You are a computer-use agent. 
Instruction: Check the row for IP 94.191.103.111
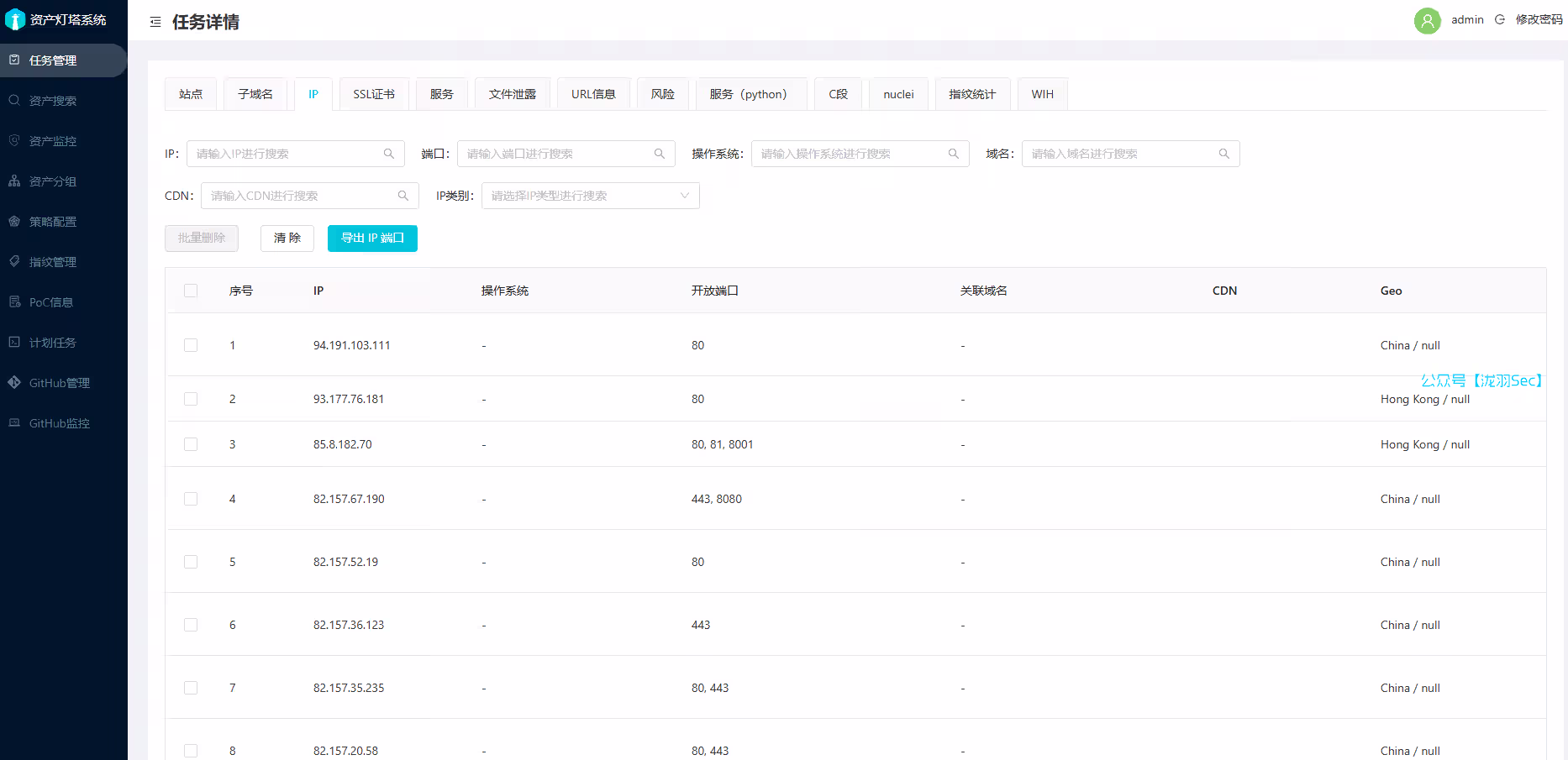tap(191, 345)
